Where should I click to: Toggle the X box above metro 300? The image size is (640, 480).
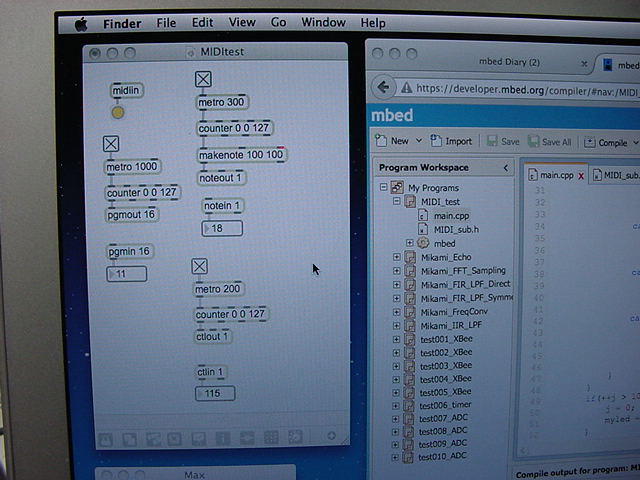pyautogui.click(x=203, y=79)
